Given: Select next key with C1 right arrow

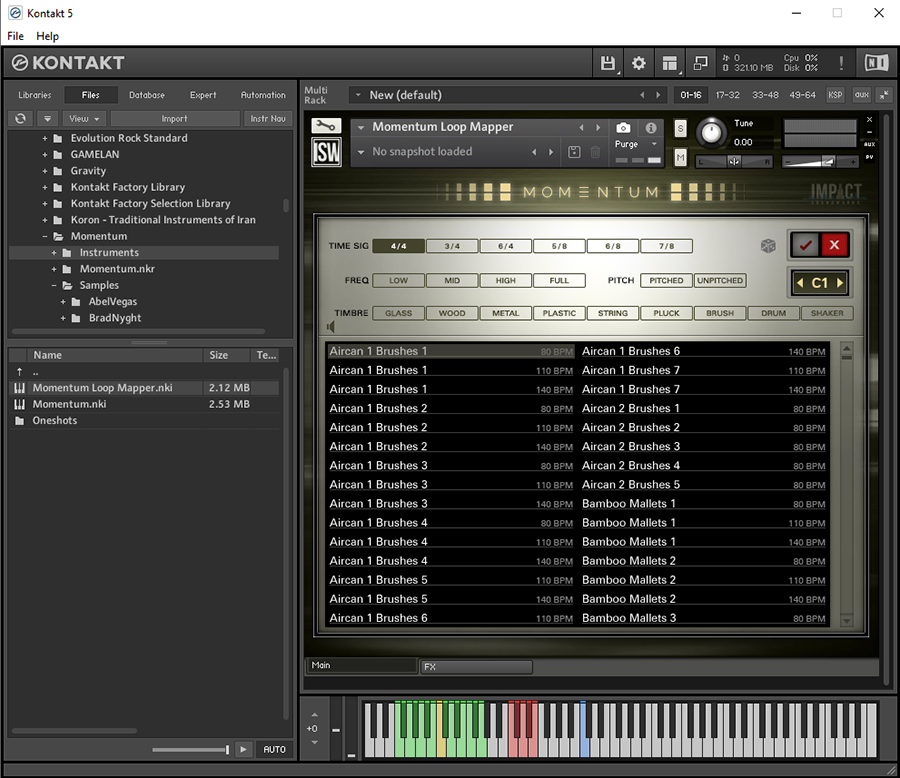Looking at the screenshot, I should [x=839, y=282].
